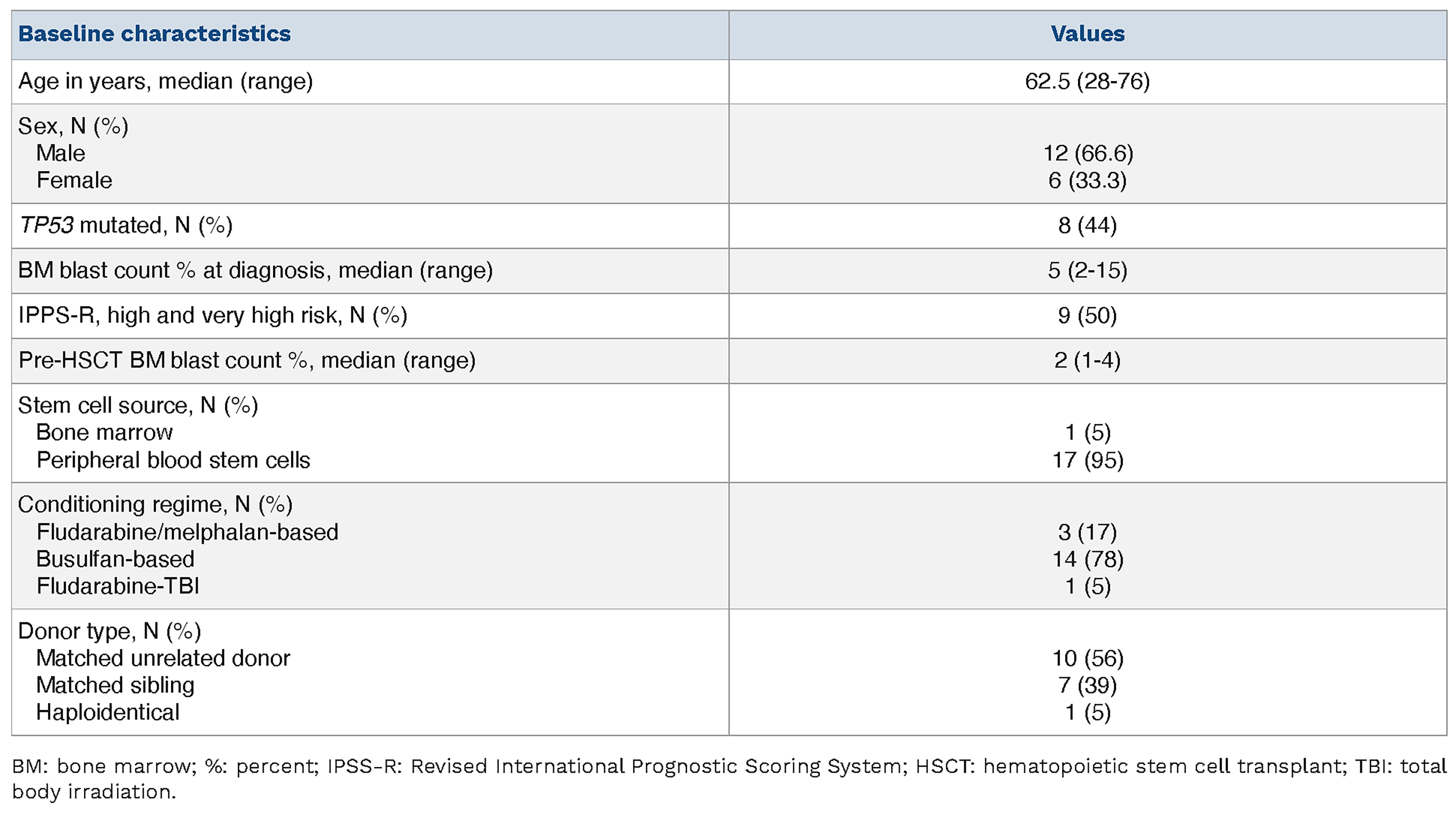Click the "Baseline characteristics" column header
Screen dimensions: 1456x818
154,34
